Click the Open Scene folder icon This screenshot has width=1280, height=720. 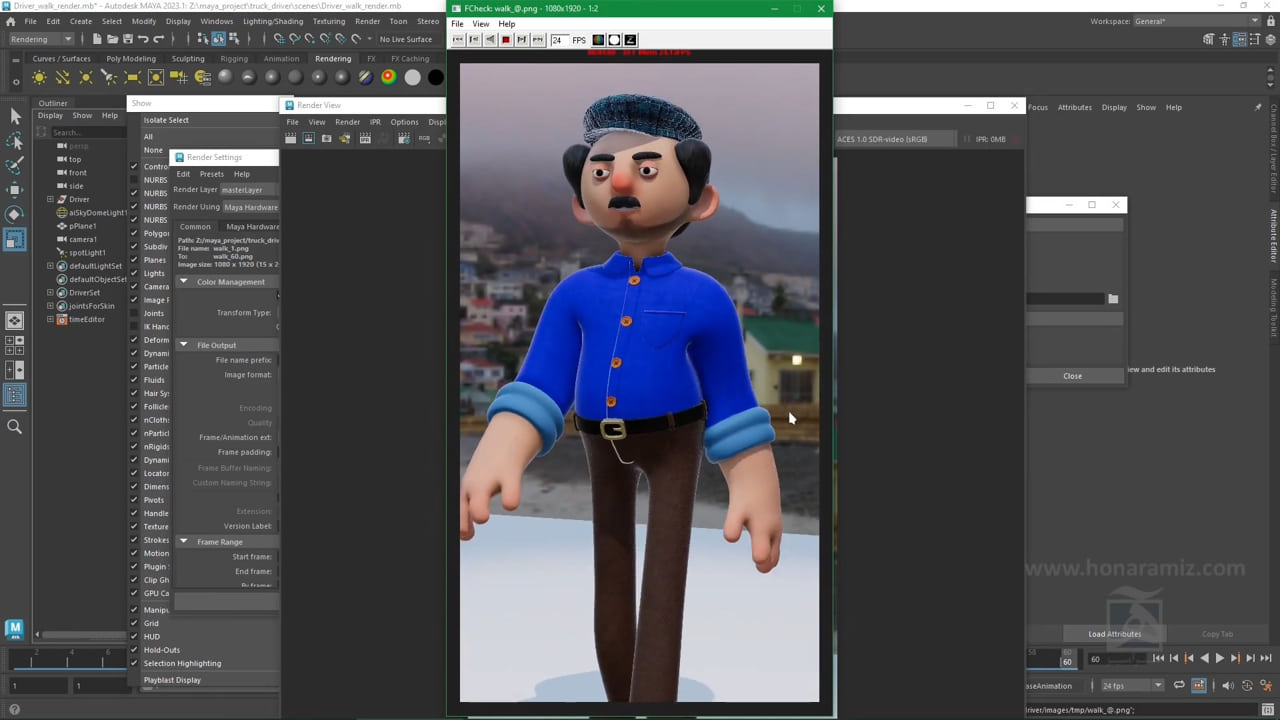tap(112, 39)
